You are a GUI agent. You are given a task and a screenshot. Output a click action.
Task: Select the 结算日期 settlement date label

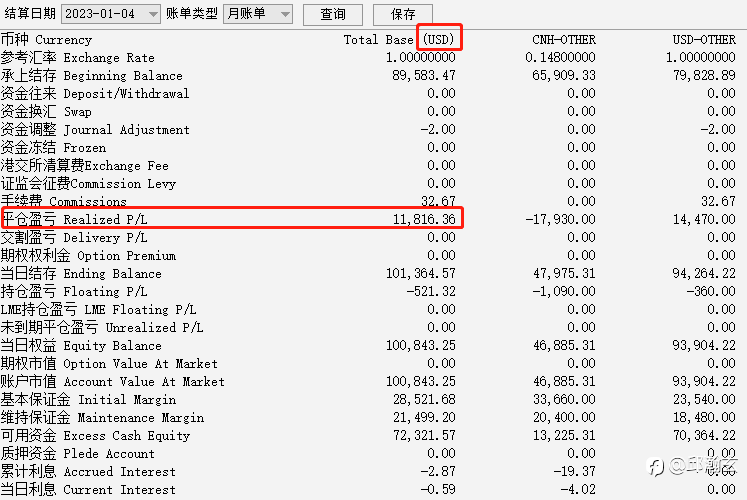30,13
